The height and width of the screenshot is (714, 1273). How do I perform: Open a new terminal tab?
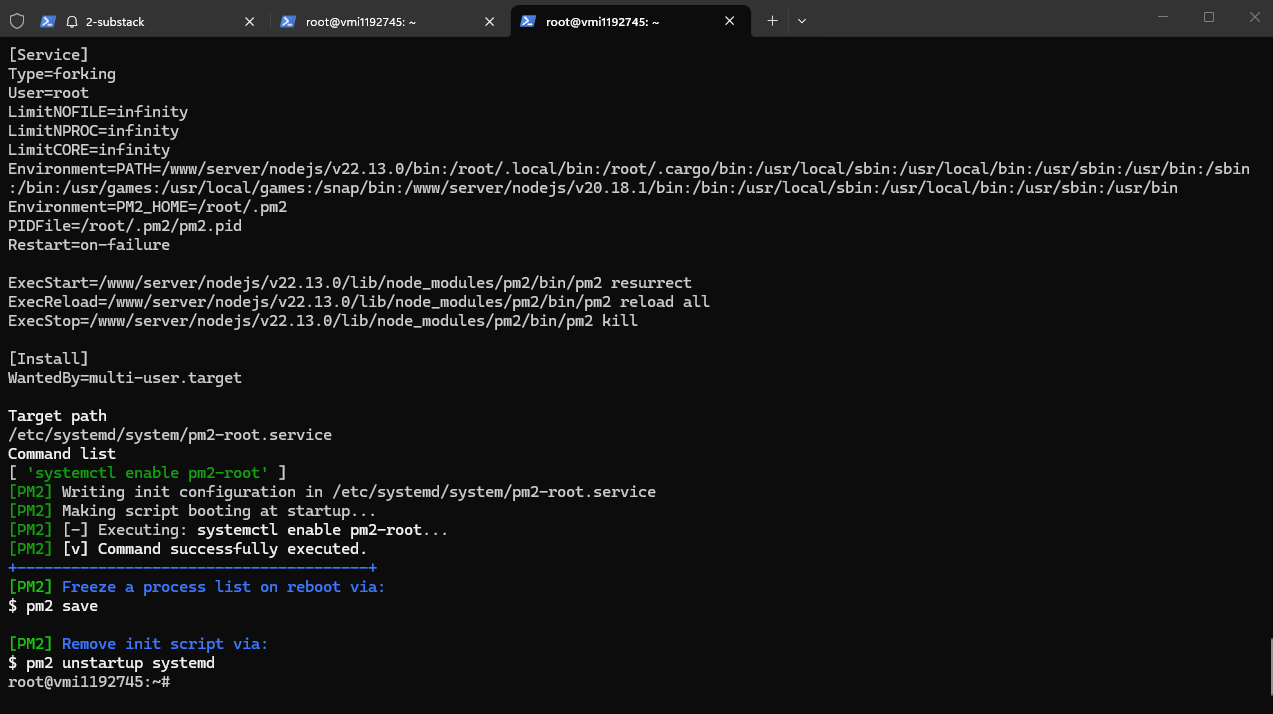click(x=772, y=21)
